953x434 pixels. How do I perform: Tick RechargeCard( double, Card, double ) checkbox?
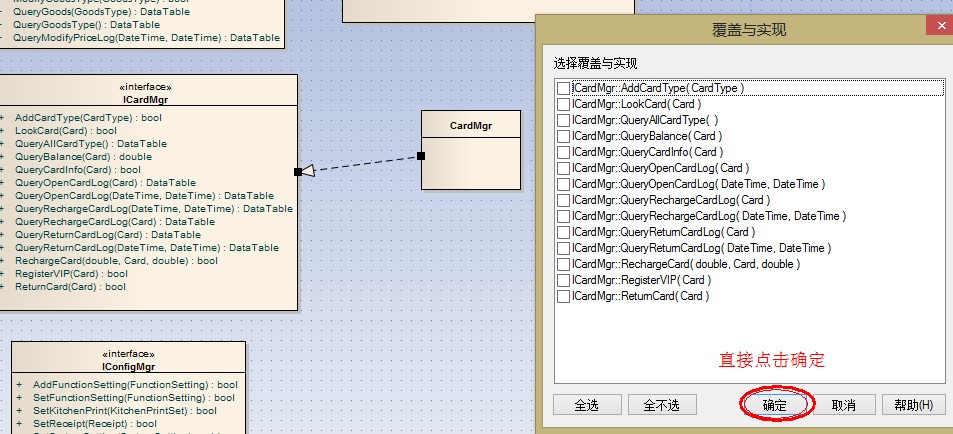click(563, 264)
